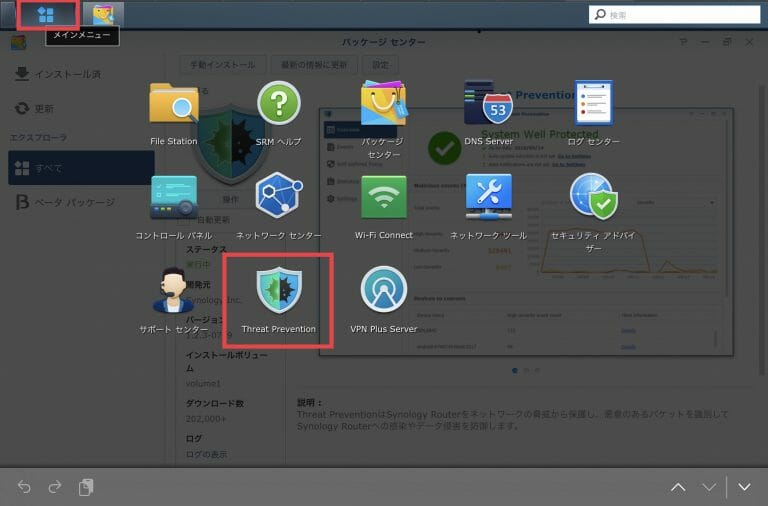768x506 pixels.
Task: Open Network Tools app
Action: click(488, 207)
